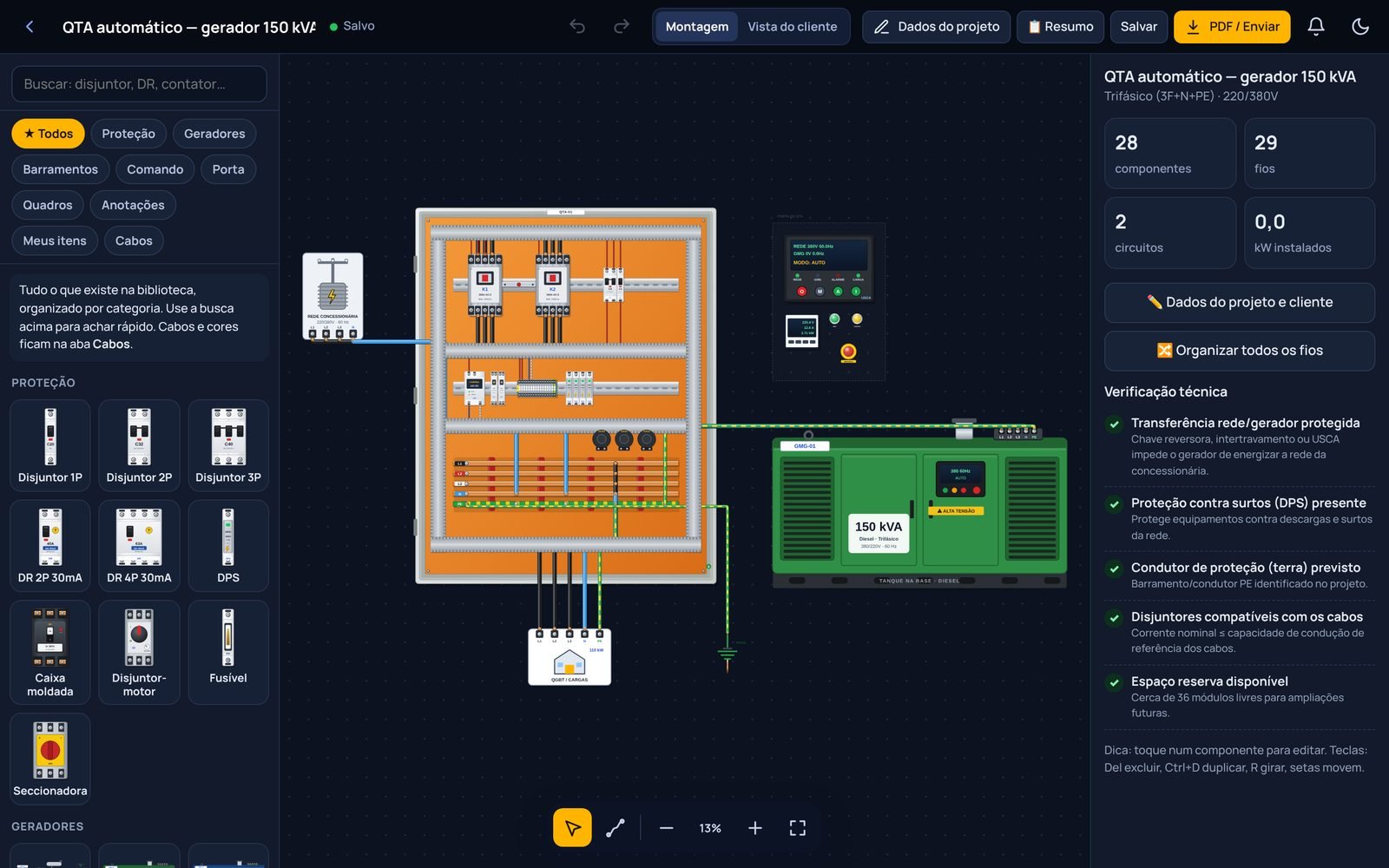The height and width of the screenshot is (868, 1389).
Task: Toggle dark mode moon icon
Action: coord(1360,27)
